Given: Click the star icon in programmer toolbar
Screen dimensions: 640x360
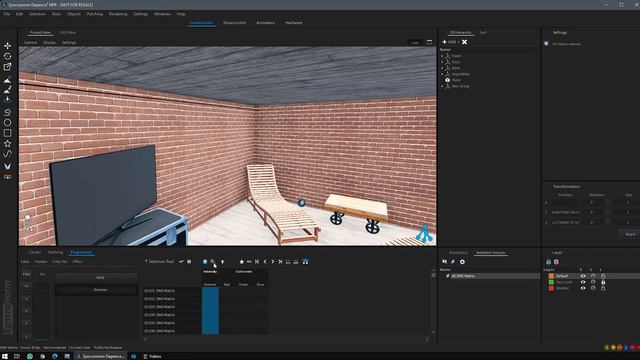Looking at the screenshot, I should 242,262.
